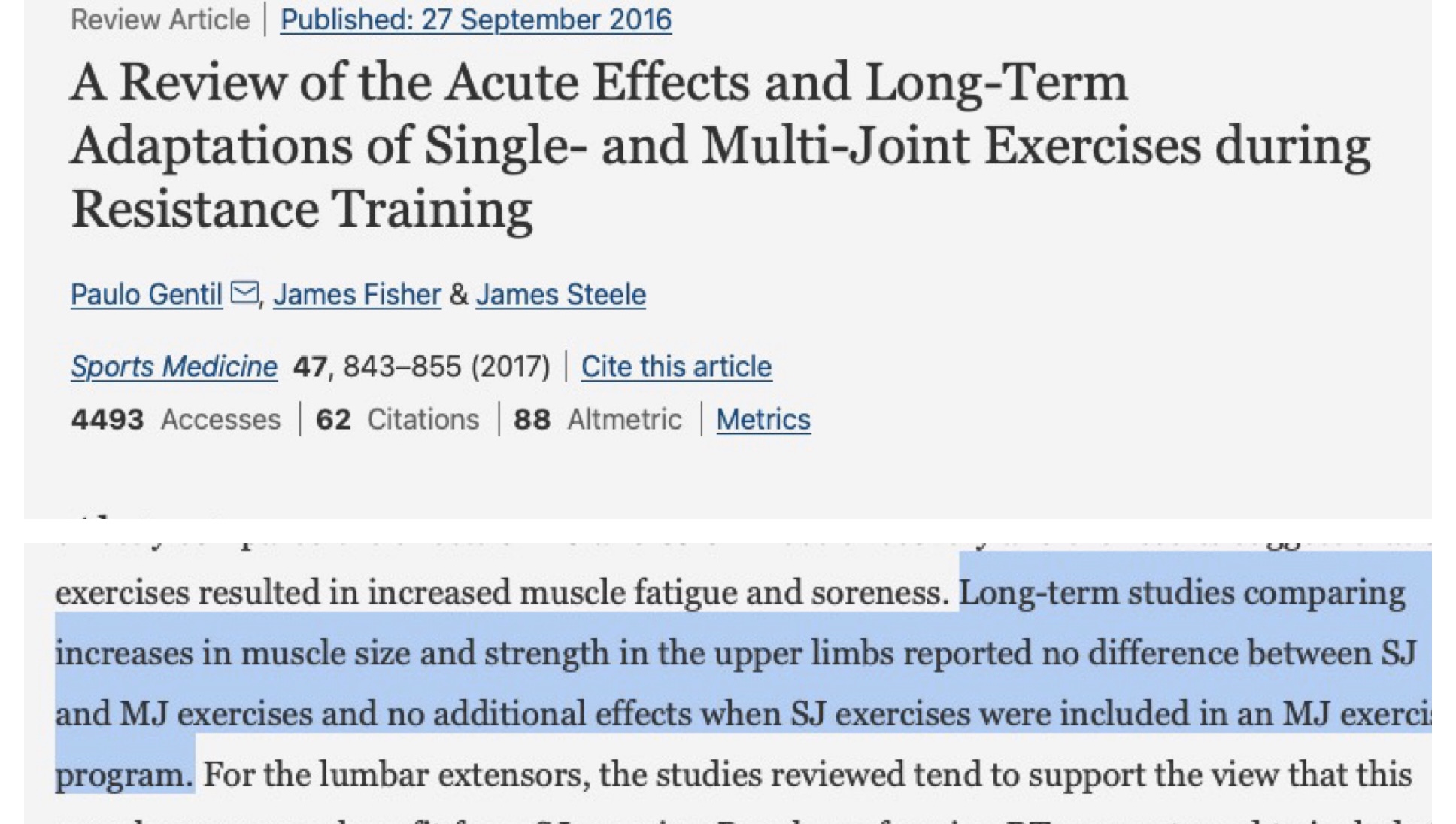This screenshot has width=1456, height=824.
Task: Click the highlighted line 'increases in muscle size'
Action: [x=331, y=653]
